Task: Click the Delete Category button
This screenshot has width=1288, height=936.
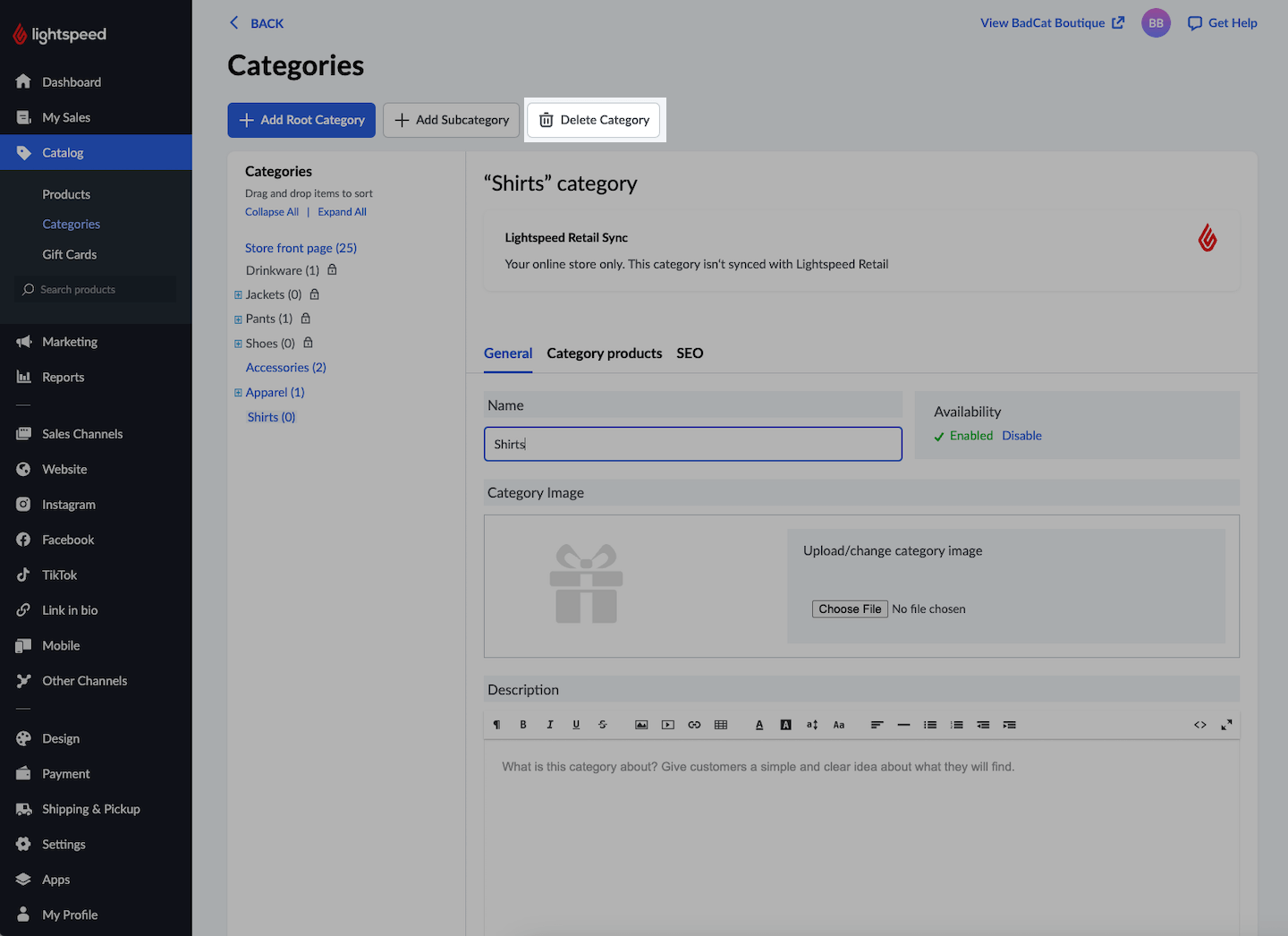Action: coord(595,120)
